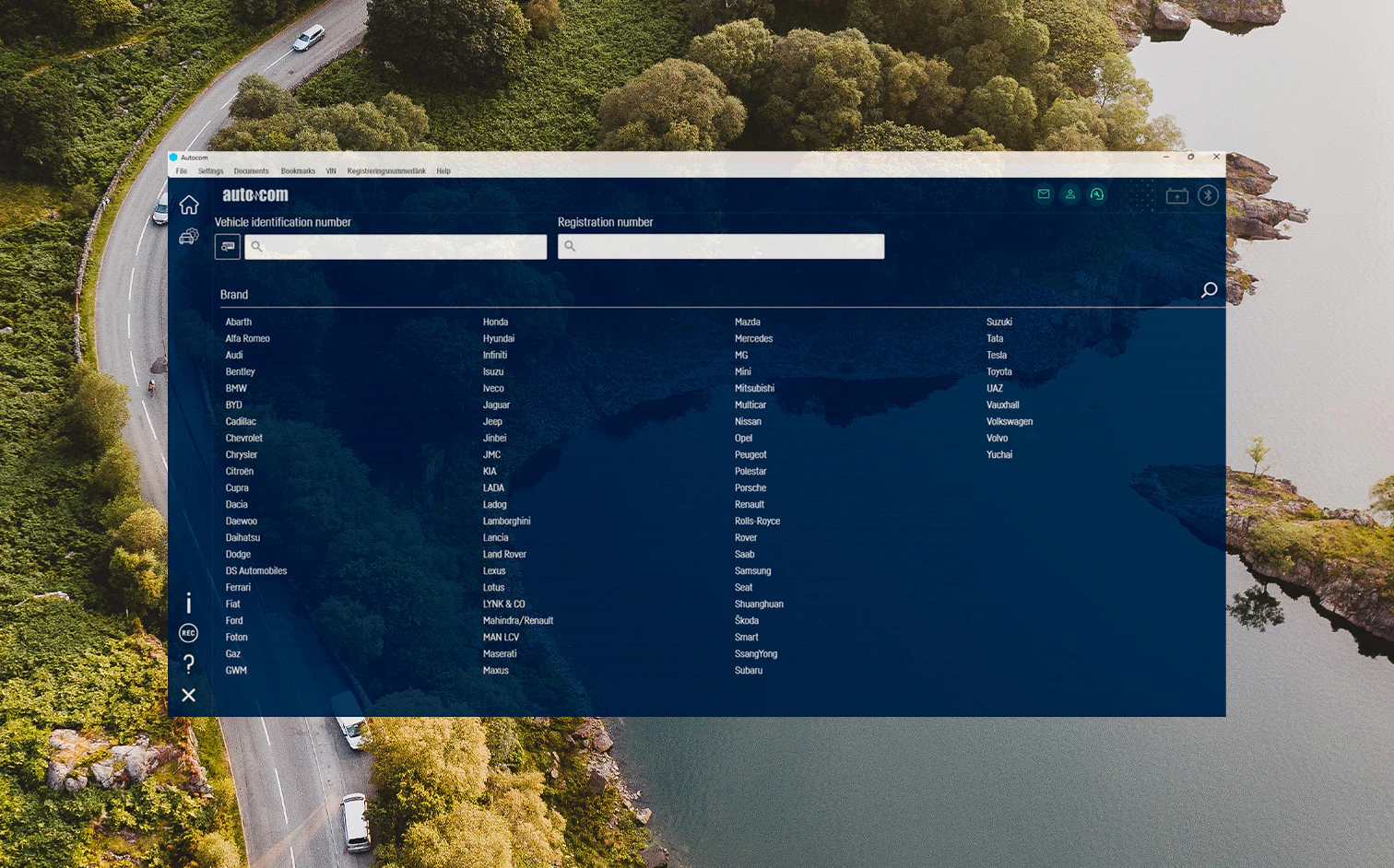Open the Bookmarks menu
1394x868 pixels.
(298, 170)
